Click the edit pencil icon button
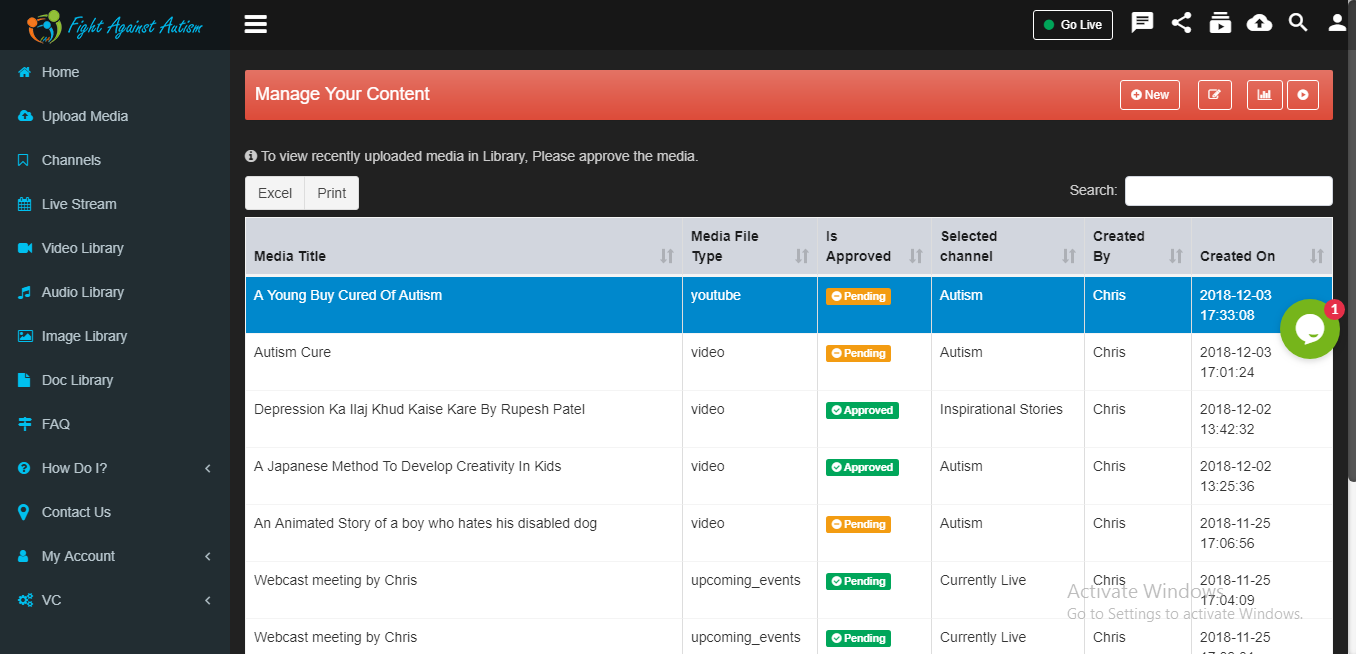Screen dimensions: 1356x654 click(x=1214, y=95)
